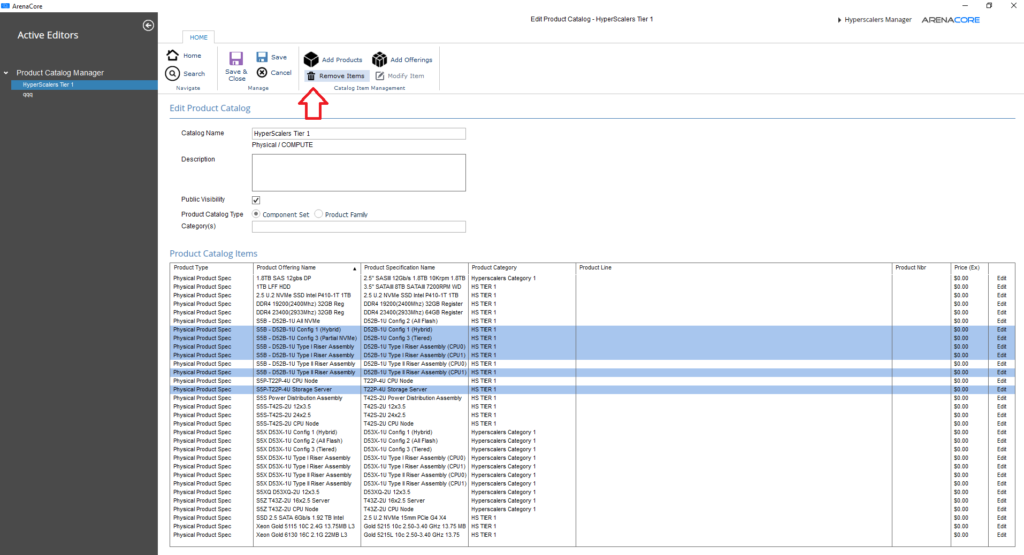Click Product Line column header

(x=733, y=268)
